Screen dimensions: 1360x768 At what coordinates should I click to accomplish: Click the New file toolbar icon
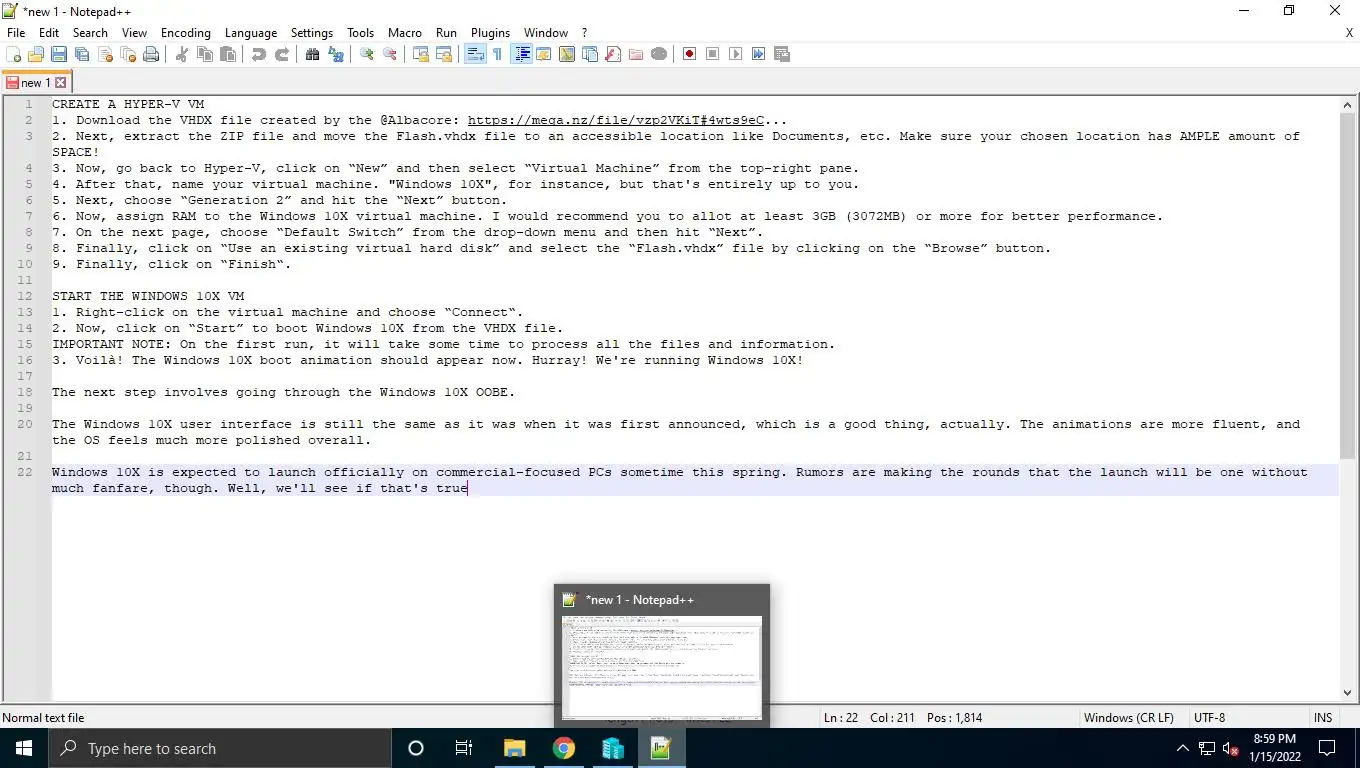click(x=14, y=54)
